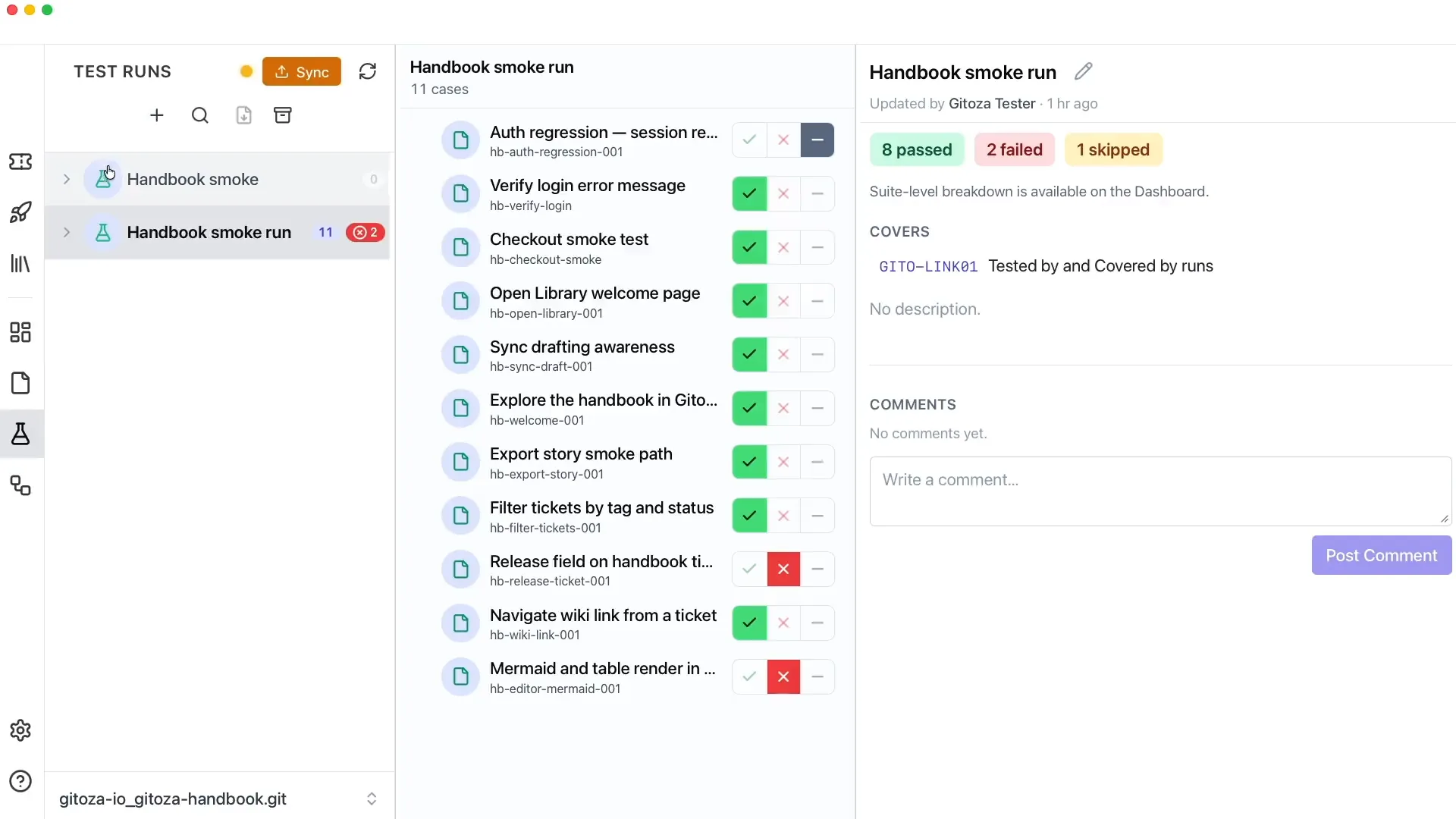Open the gitoza-handbook.git repository switcher
The image size is (1456, 819).
pos(219,799)
